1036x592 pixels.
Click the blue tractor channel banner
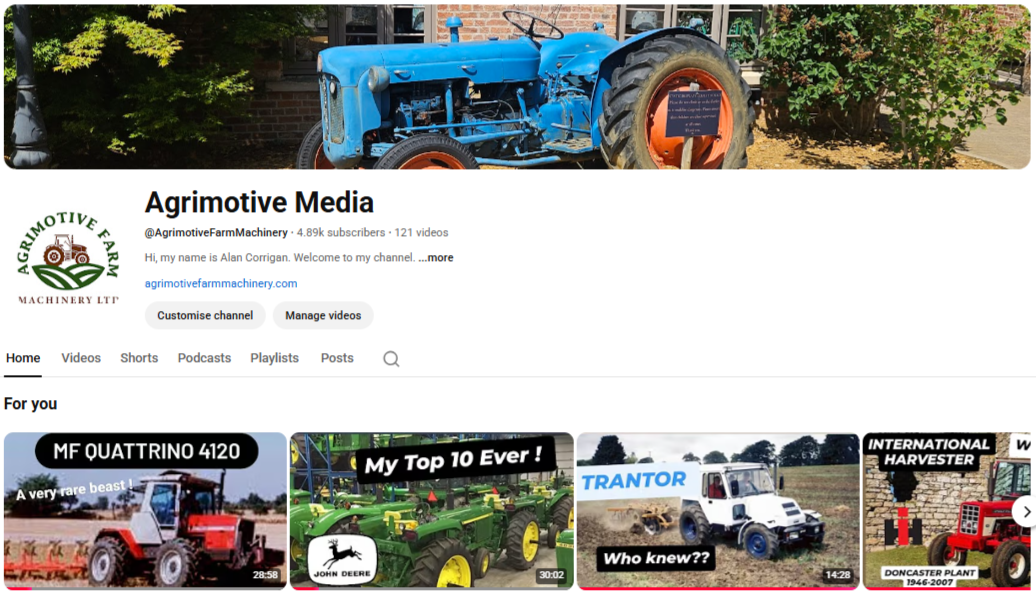point(517,87)
